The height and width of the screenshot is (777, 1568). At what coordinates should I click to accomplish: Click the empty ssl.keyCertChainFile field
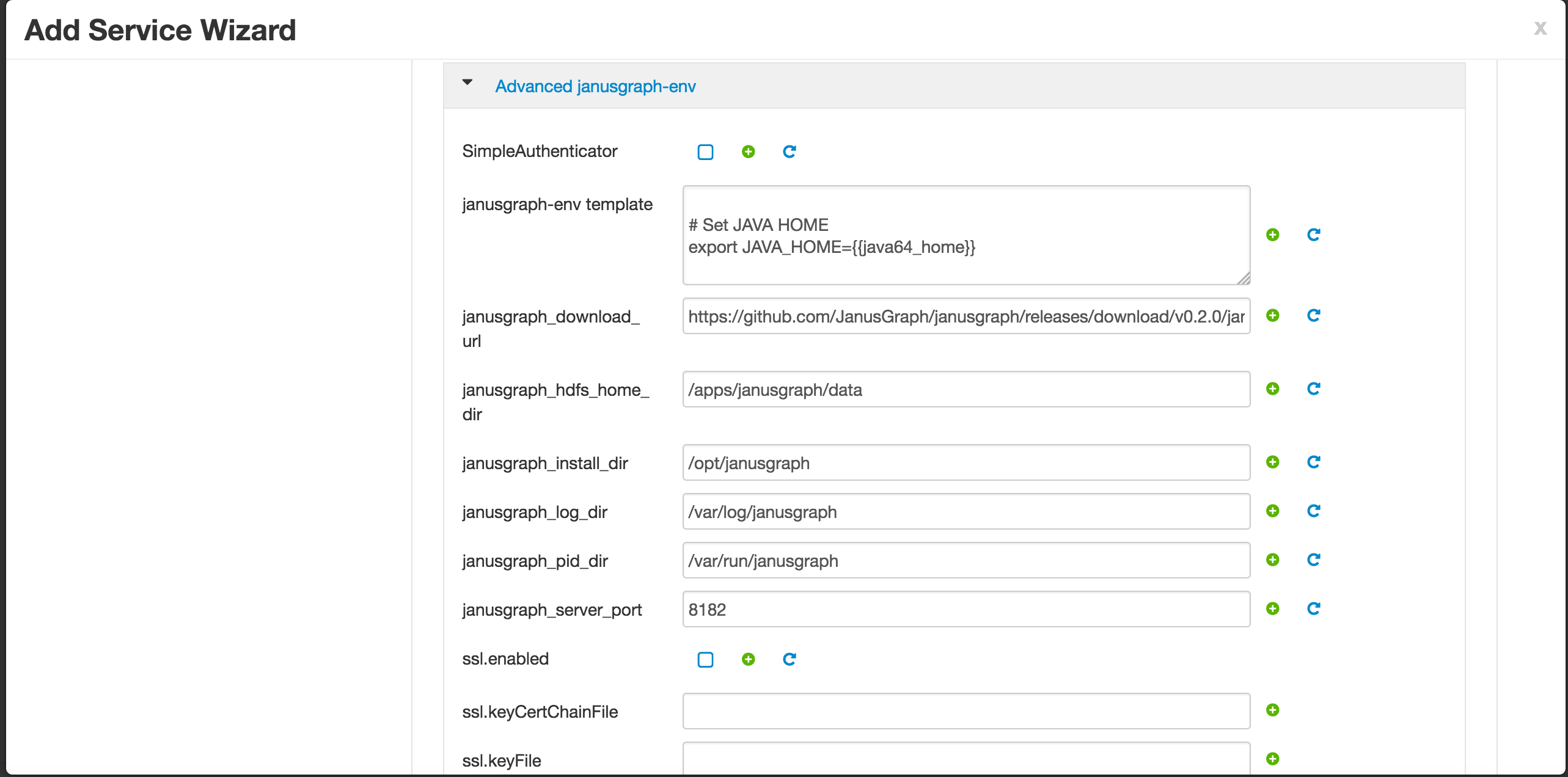tap(966, 711)
